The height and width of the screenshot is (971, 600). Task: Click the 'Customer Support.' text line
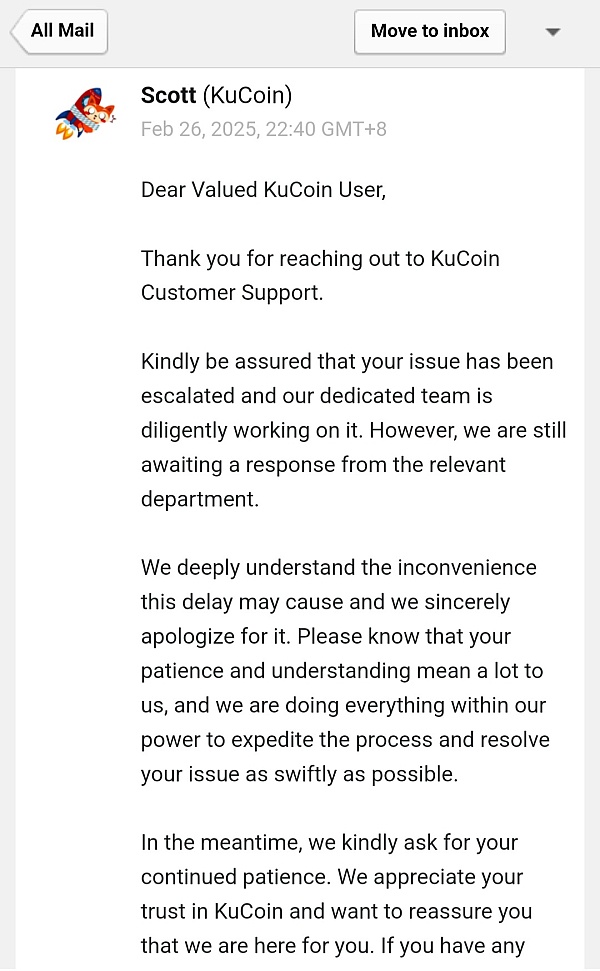point(232,293)
